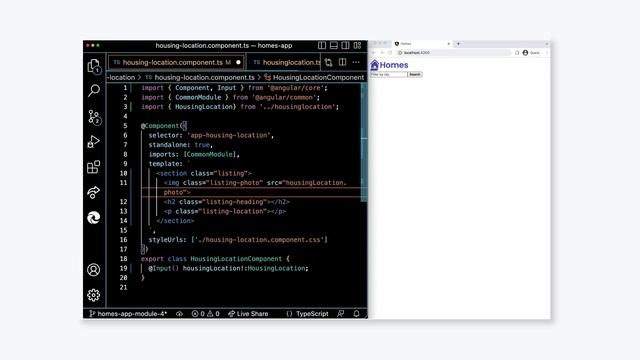Screen dimensions: 640x360
Task: Open the browser three-dot menu
Action: coord(546,53)
